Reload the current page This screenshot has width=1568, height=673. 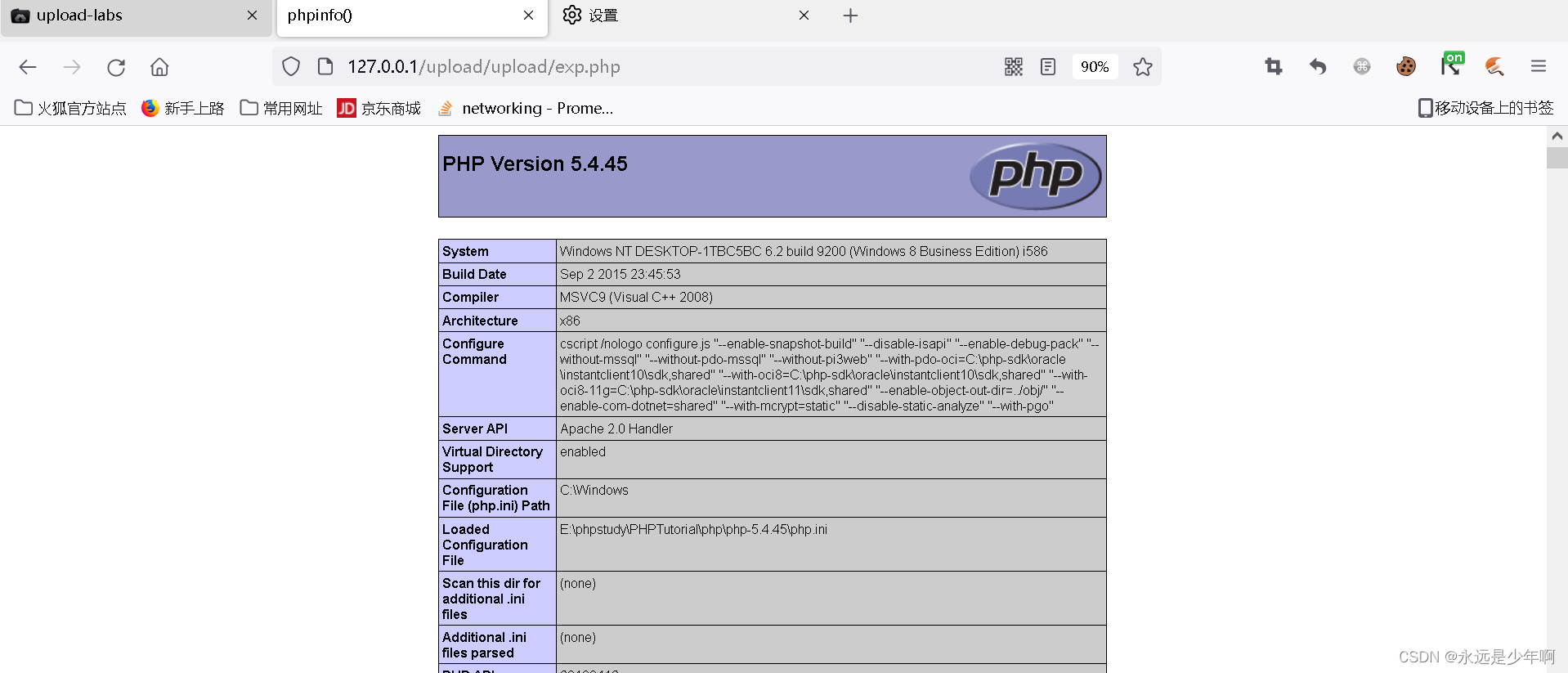[x=116, y=67]
